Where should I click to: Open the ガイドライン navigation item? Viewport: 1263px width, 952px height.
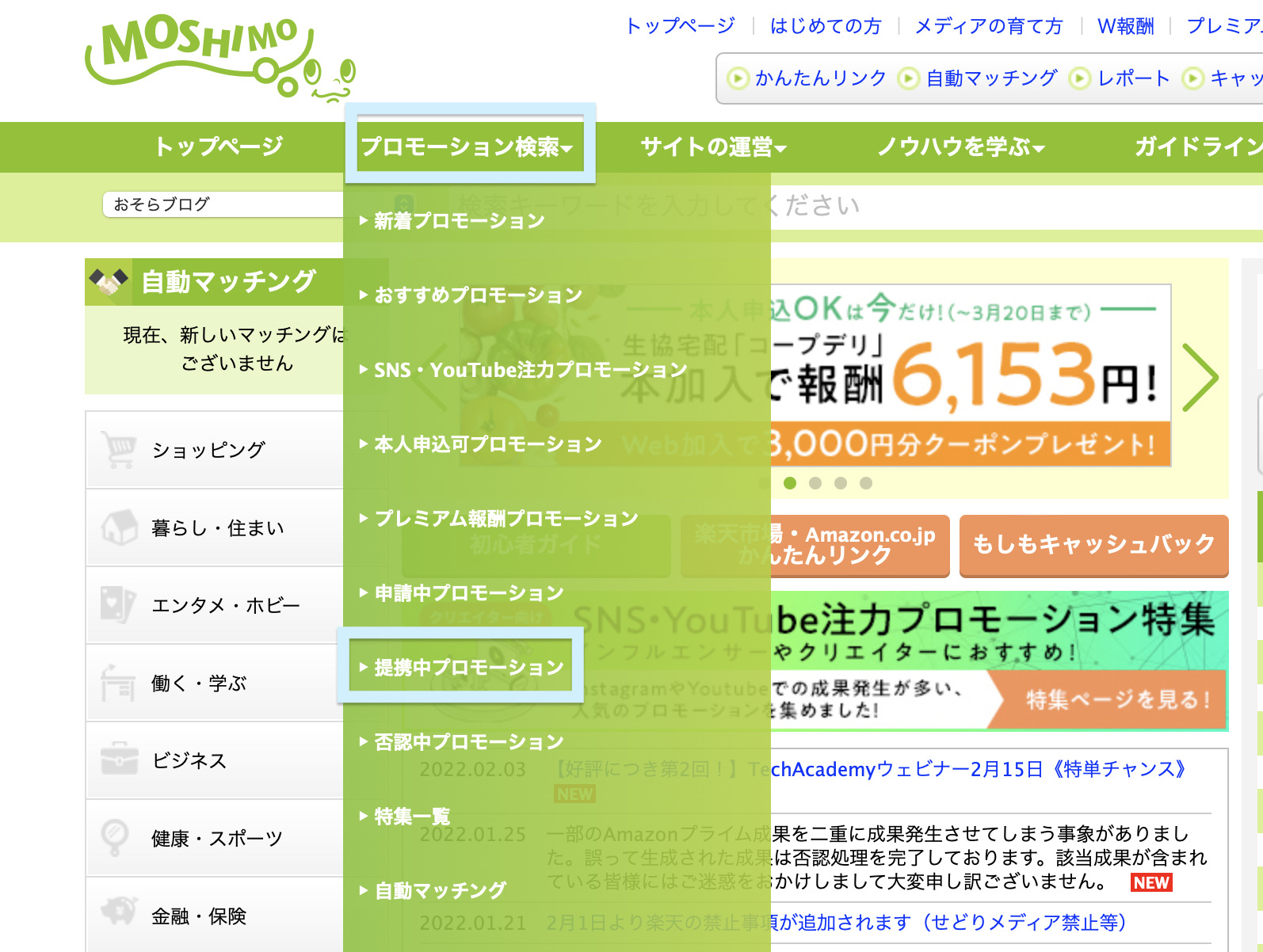(1198, 147)
